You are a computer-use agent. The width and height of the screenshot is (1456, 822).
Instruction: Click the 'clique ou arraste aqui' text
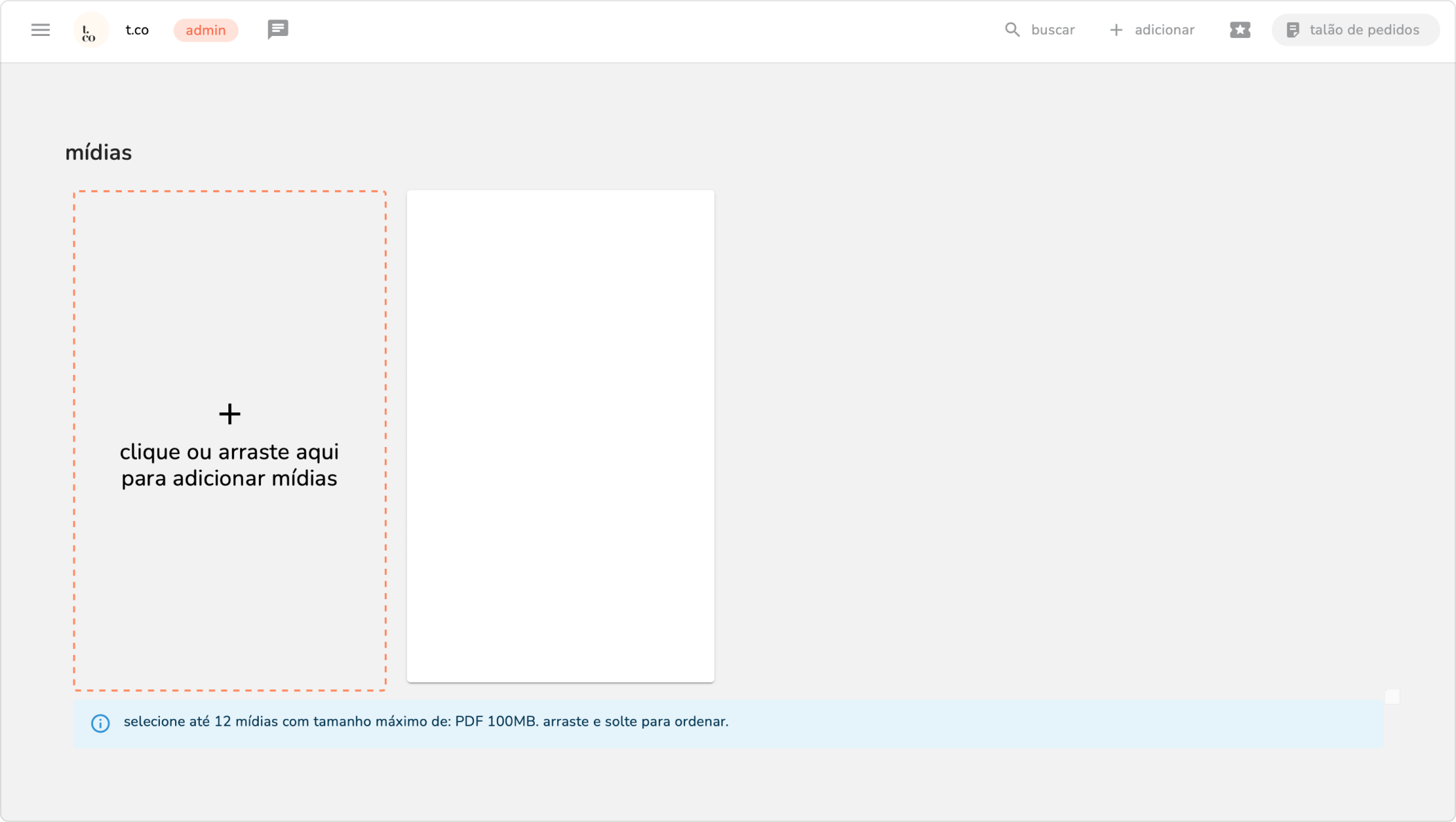tap(229, 452)
